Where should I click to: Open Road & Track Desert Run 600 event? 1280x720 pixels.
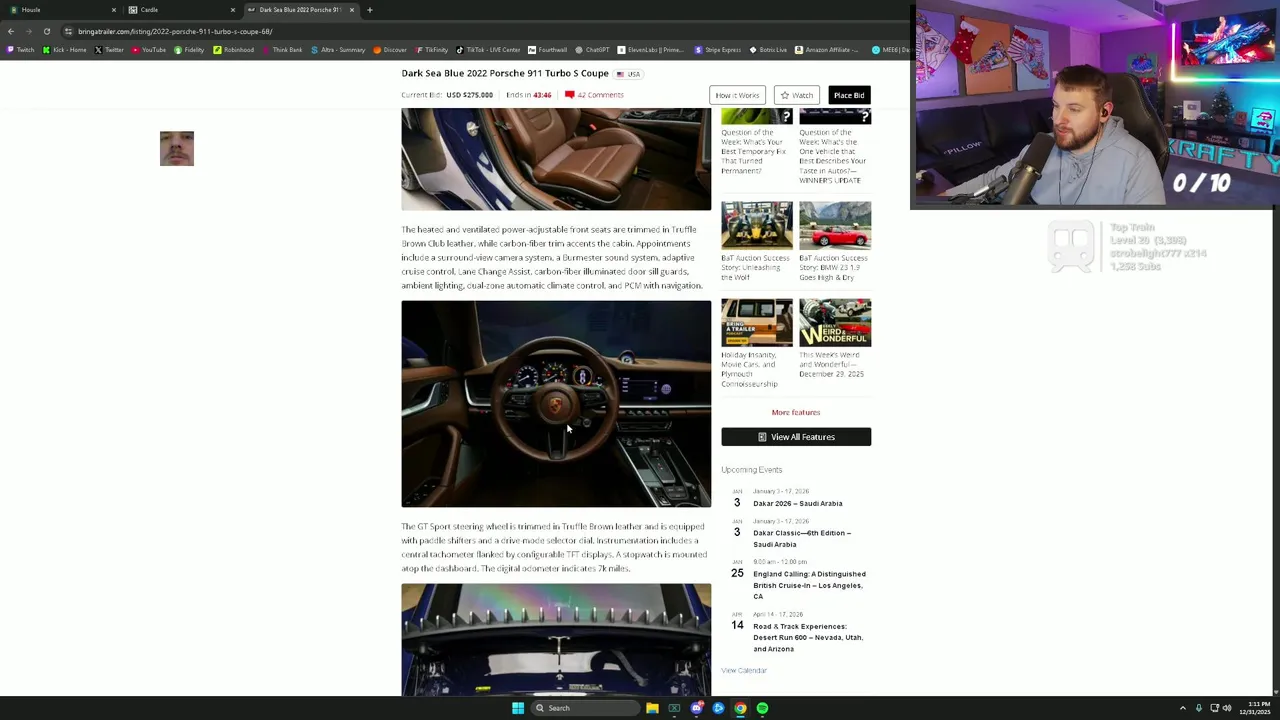tap(808, 638)
